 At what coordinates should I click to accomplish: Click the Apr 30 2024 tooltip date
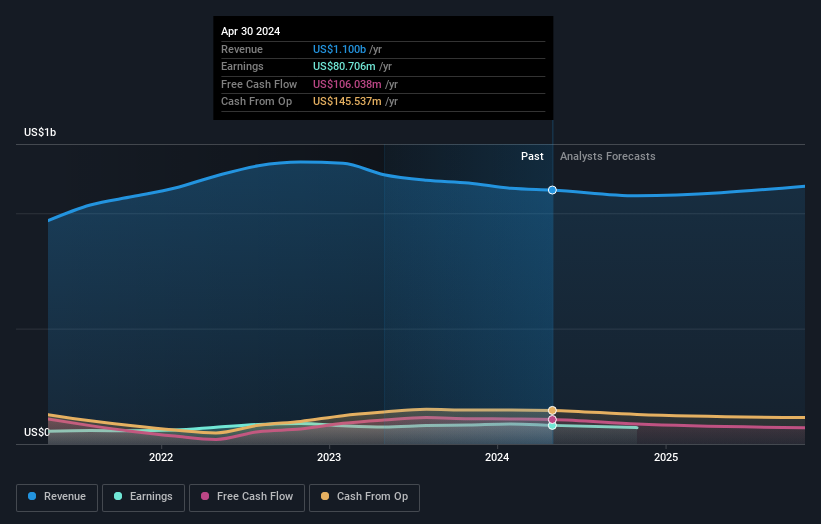(x=250, y=31)
